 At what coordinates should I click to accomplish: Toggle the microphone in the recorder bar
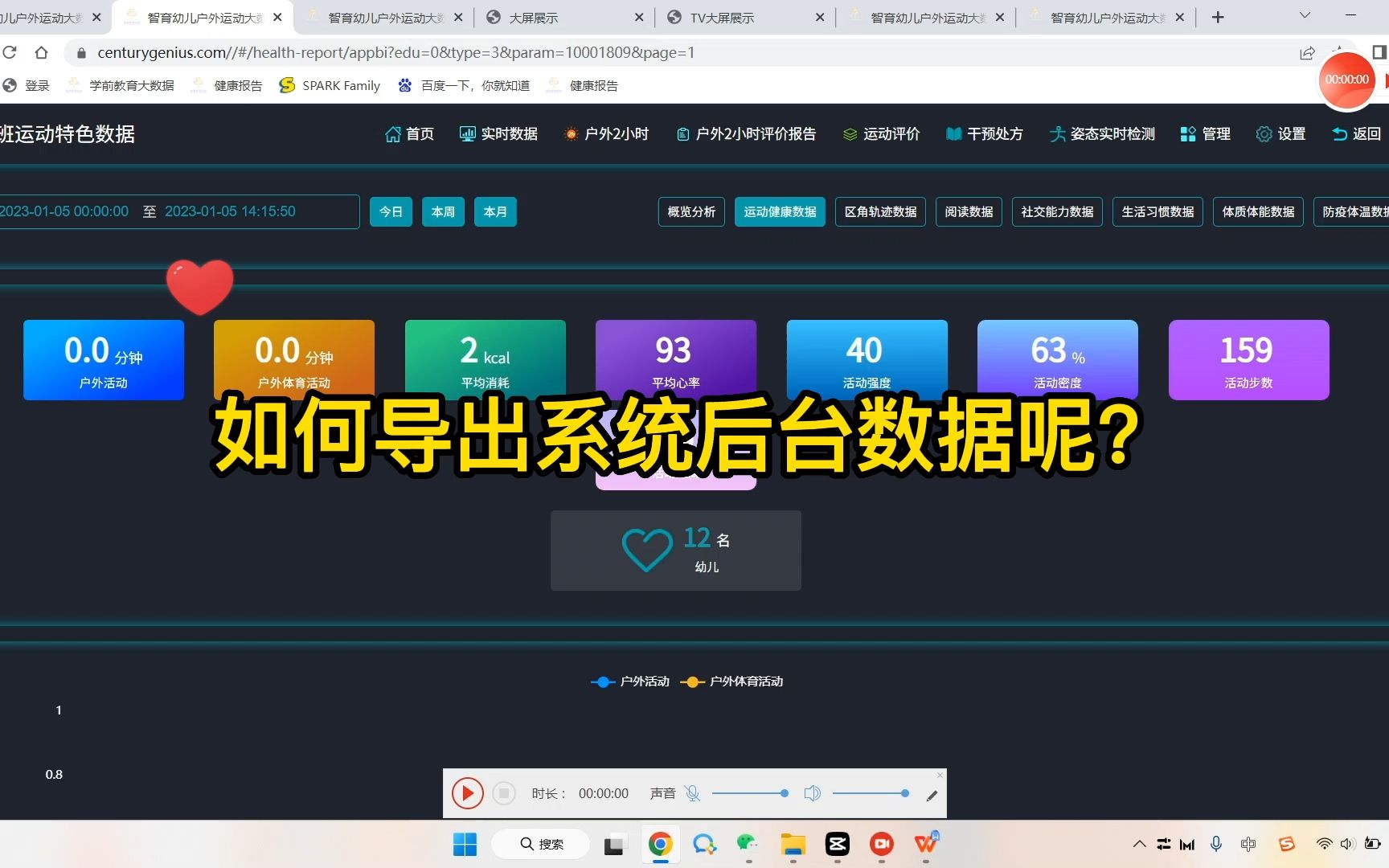point(694,793)
